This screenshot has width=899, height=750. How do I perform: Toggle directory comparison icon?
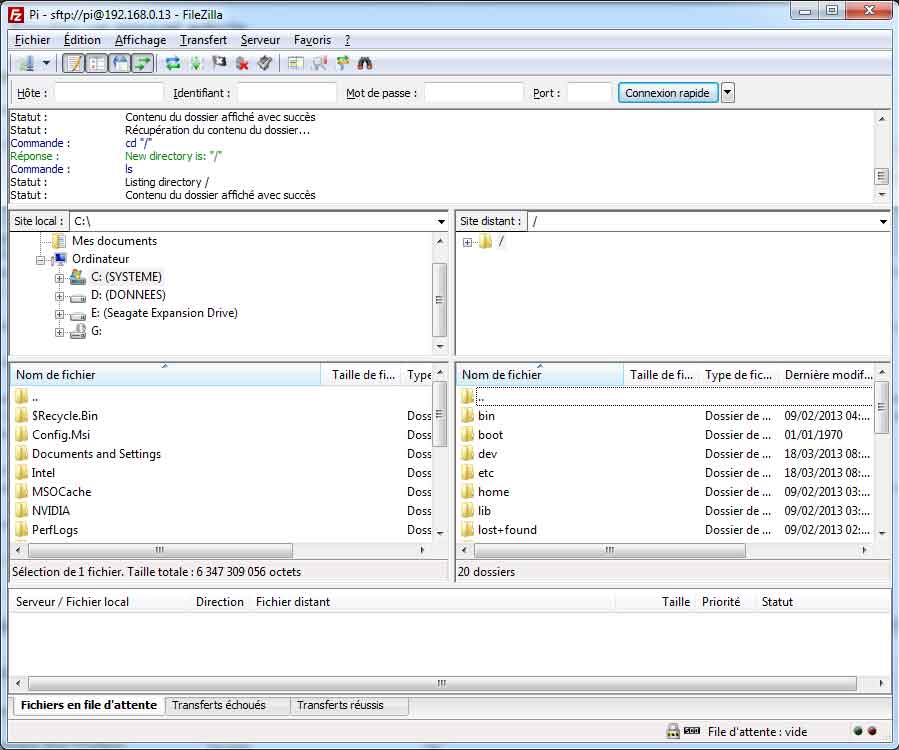(319, 64)
